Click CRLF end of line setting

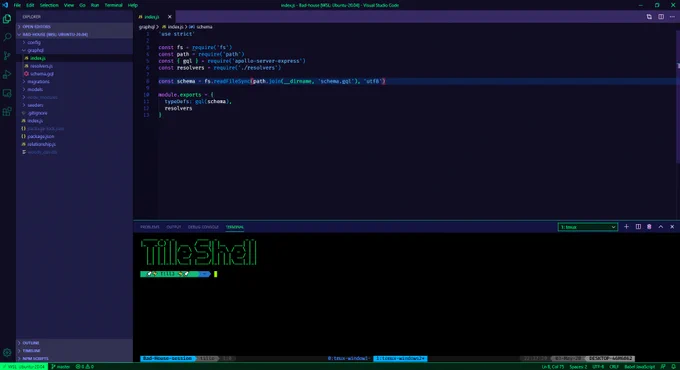pos(614,367)
